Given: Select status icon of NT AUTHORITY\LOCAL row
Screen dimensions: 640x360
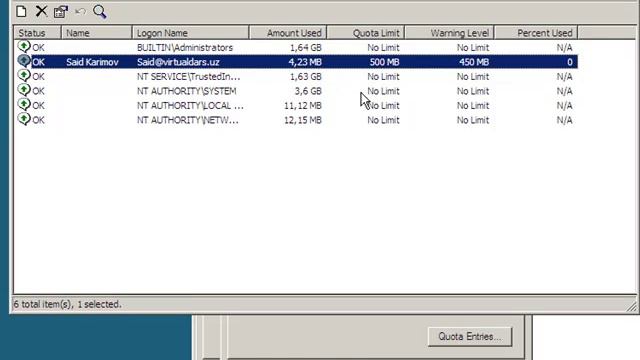Looking at the screenshot, I should pos(24,105).
